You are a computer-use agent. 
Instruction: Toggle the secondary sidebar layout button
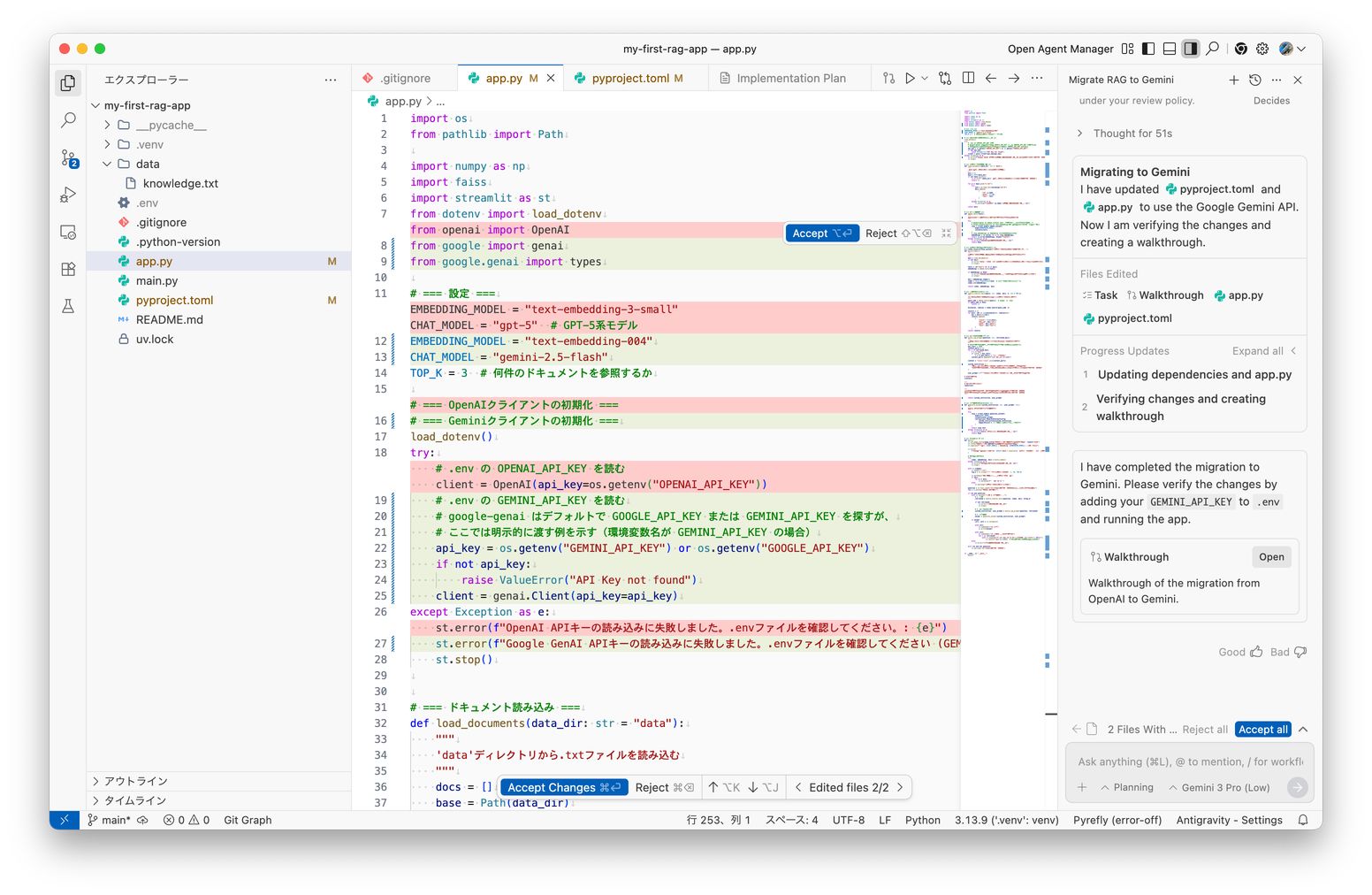1191,49
